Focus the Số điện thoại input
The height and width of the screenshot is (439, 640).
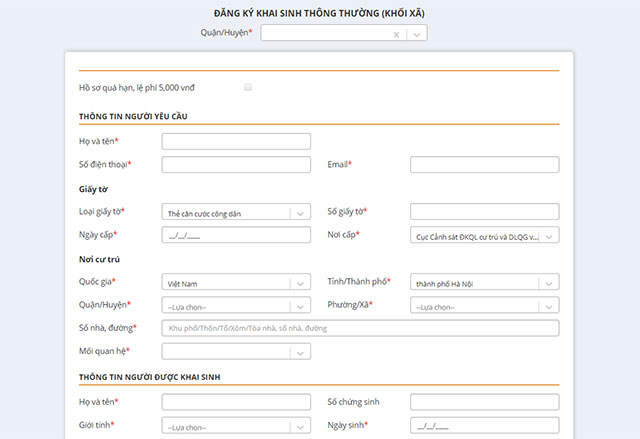[236, 165]
